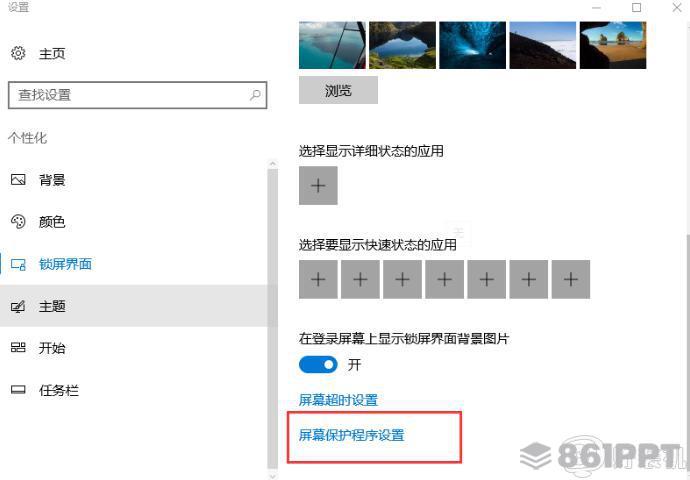Select the 背景 picture icon
Viewport: 690px width, 480px height.
(18, 180)
